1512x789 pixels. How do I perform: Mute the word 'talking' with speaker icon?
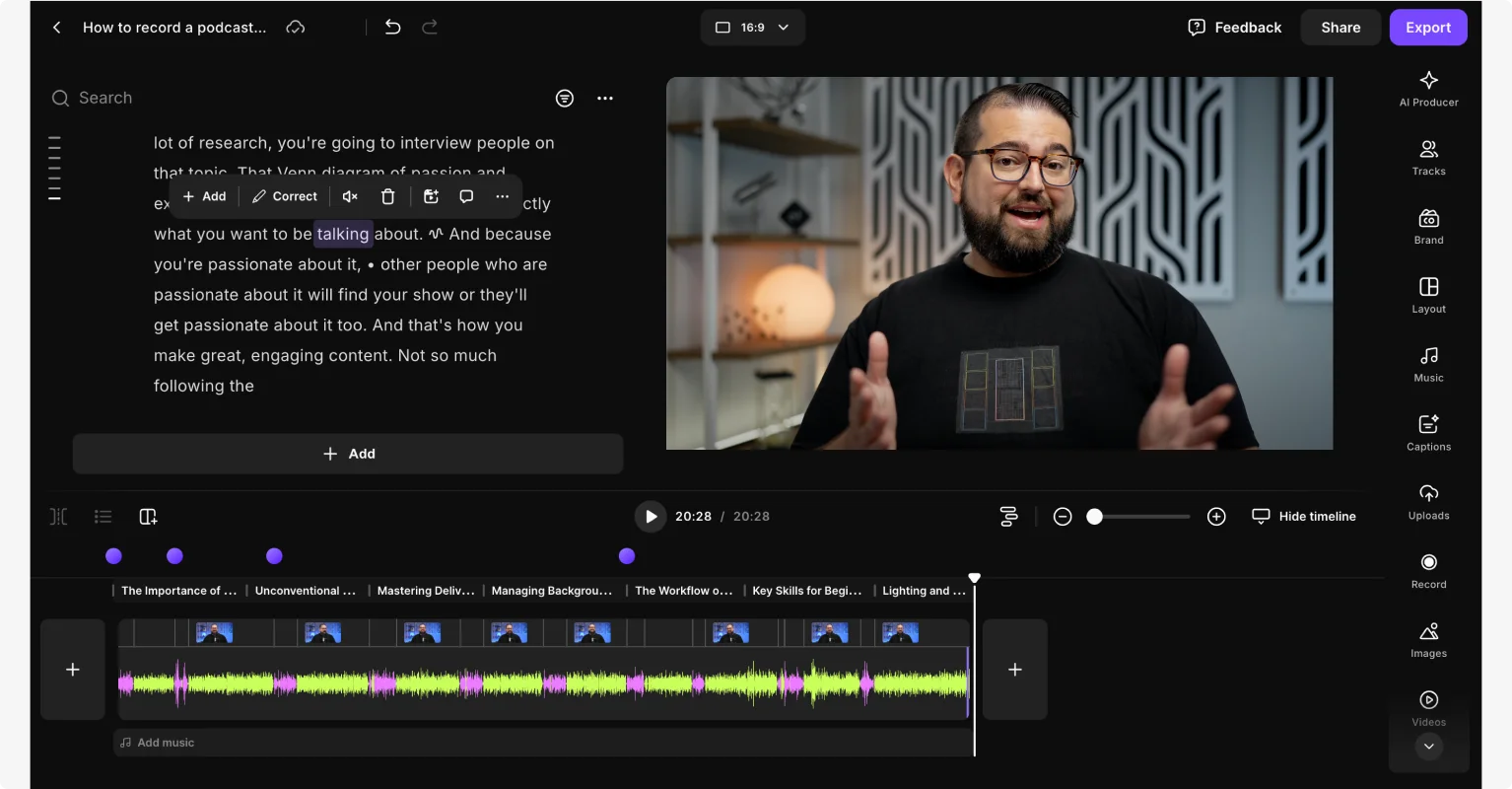tap(349, 196)
